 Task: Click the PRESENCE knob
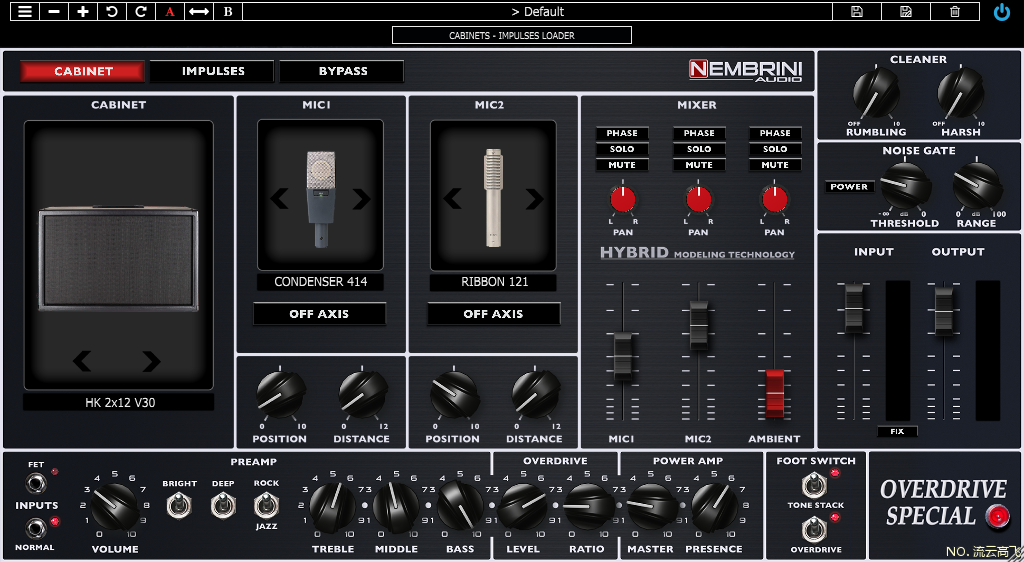click(714, 507)
